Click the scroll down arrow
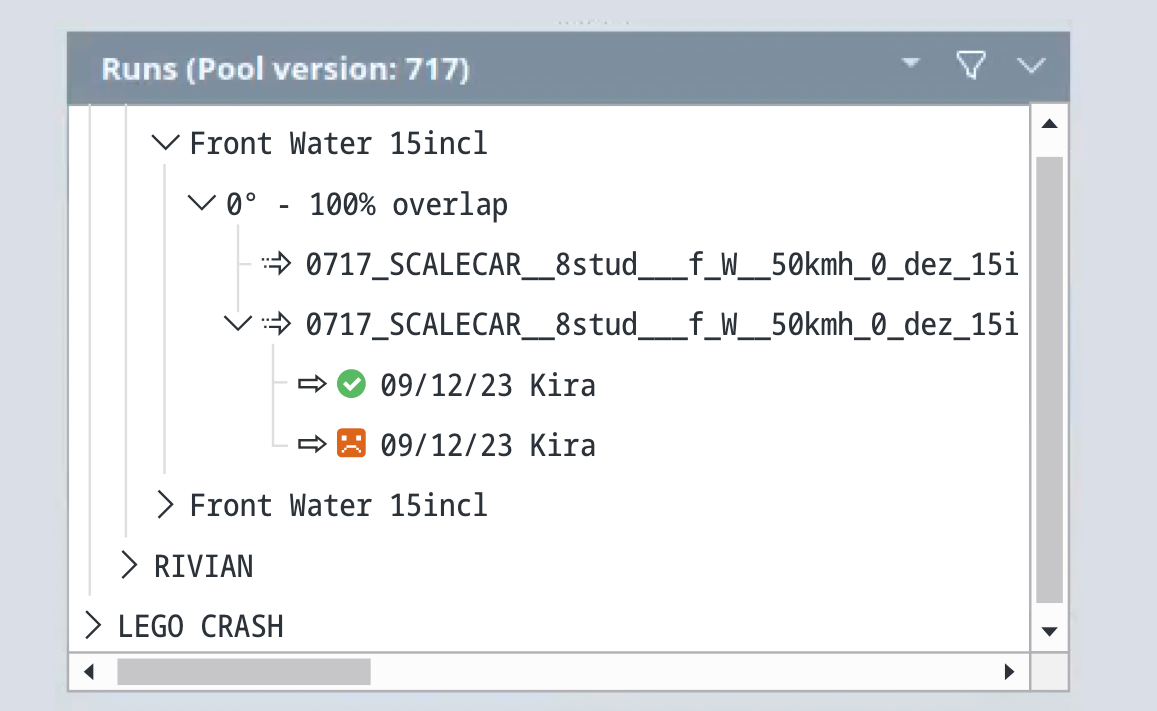 point(1049,631)
